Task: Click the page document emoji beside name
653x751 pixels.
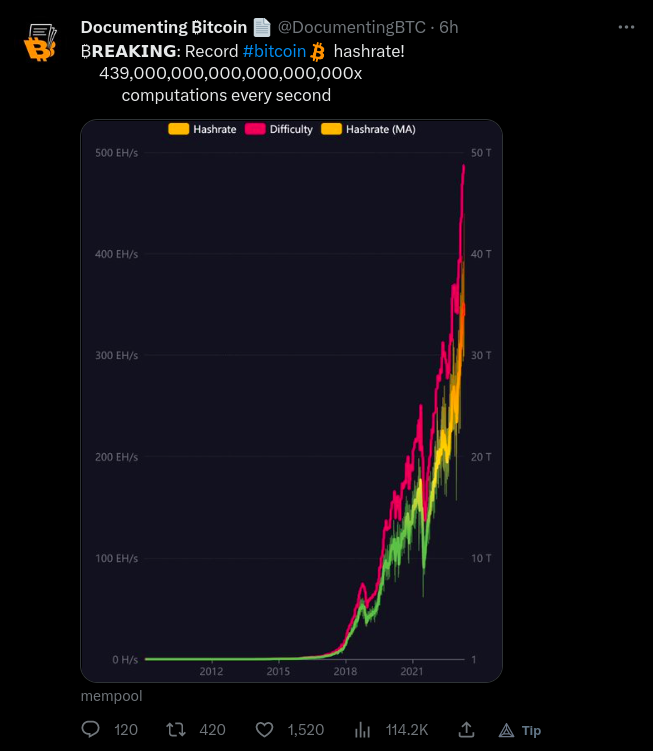Action: click(x=262, y=27)
